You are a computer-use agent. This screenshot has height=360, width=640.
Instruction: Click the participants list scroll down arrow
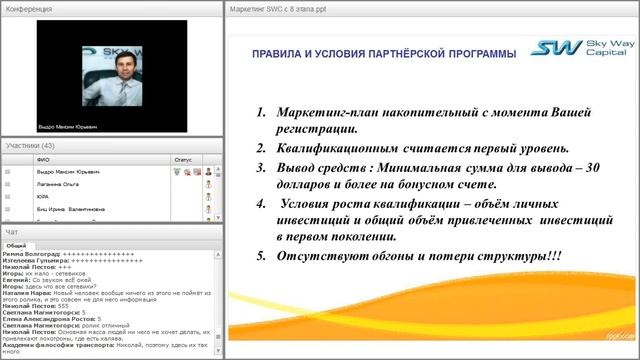point(218,218)
